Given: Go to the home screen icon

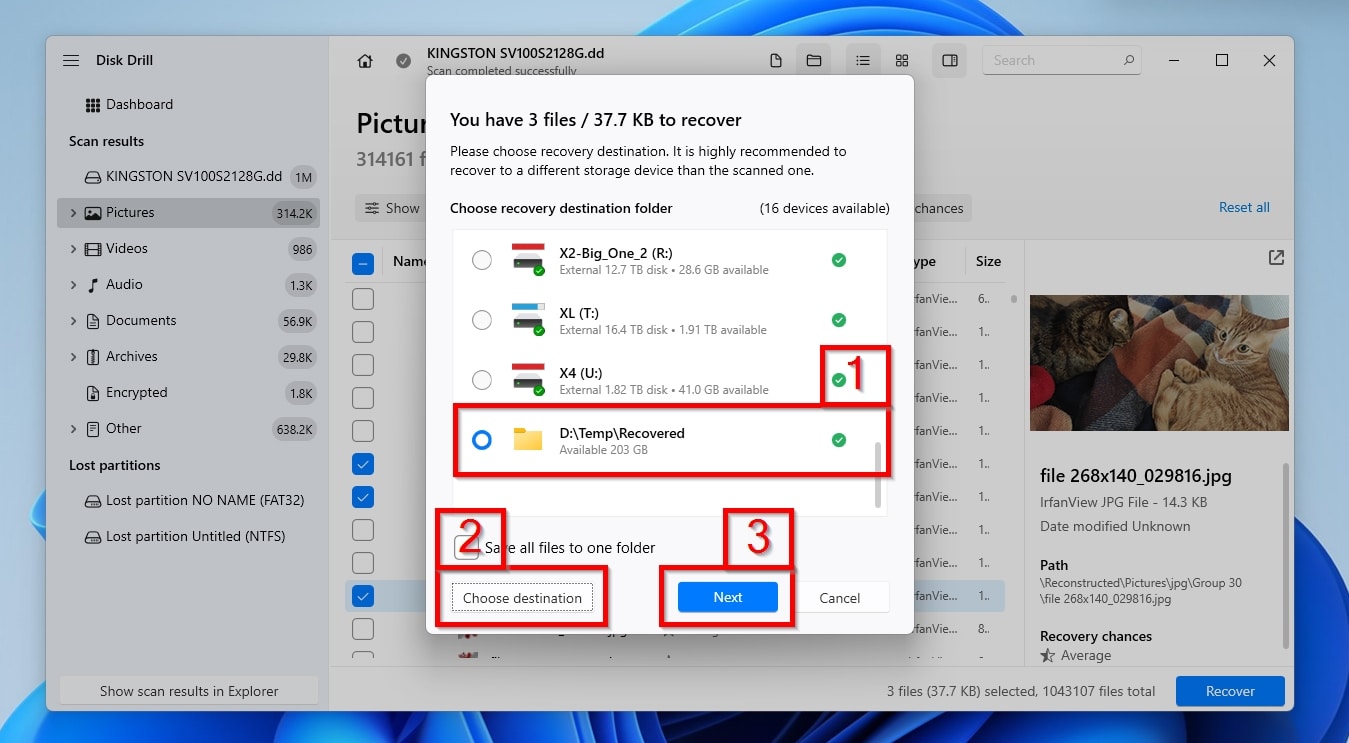Looking at the screenshot, I should tap(365, 61).
